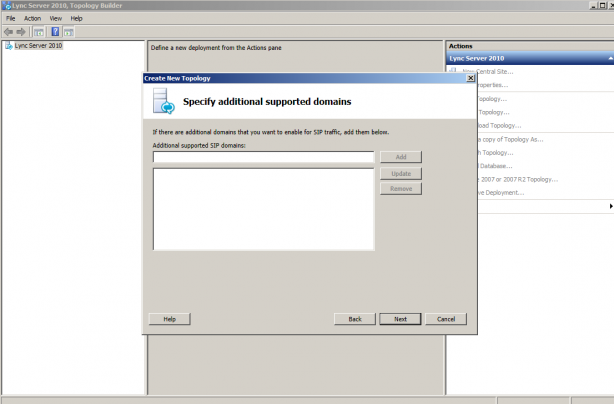This screenshot has width=614, height=404.
Task: Click the Add button
Action: tap(401, 157)
